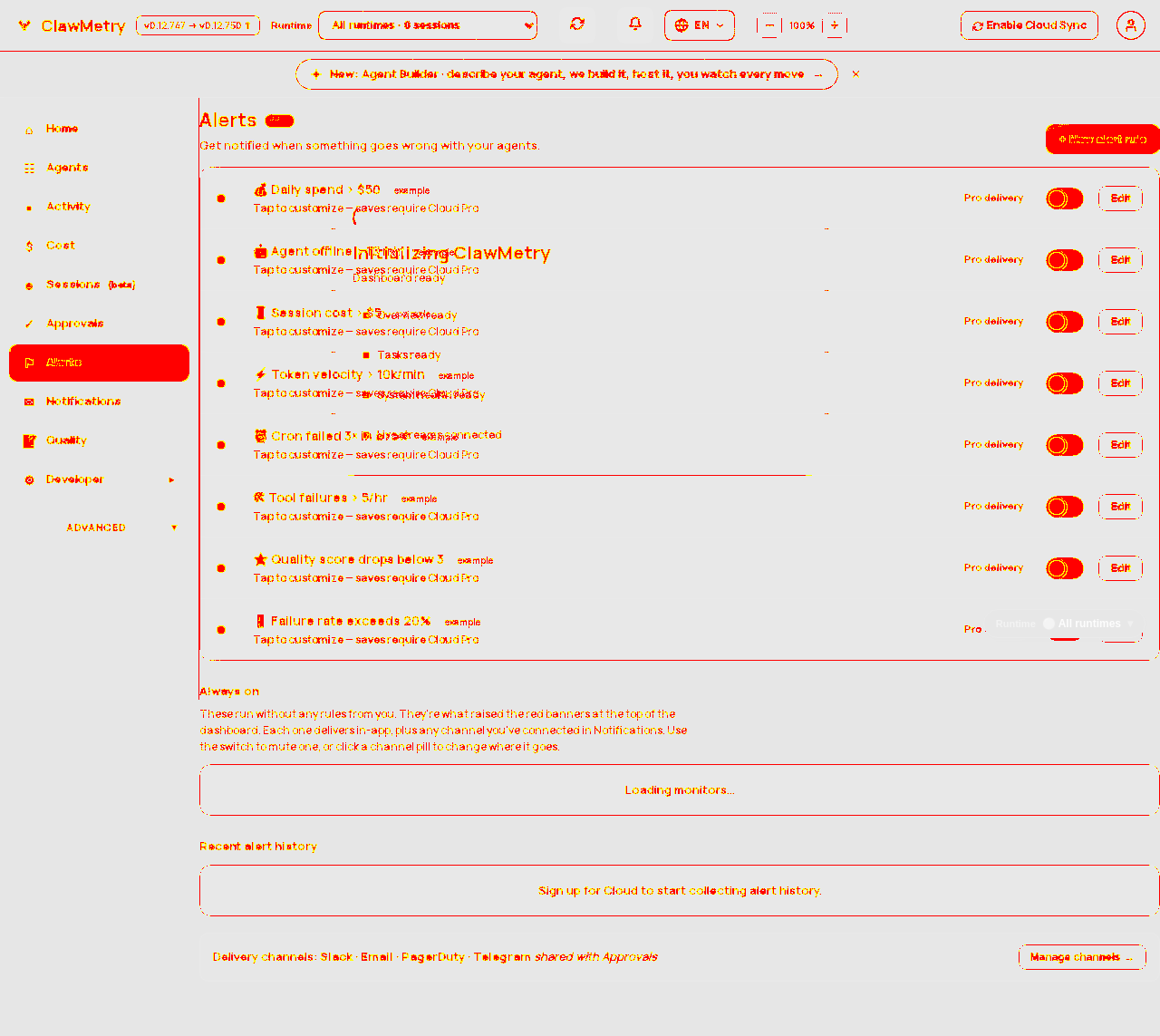Screen dimensions: 1160x1036
Task: Click the Cost dollar icon in the sidebar
Action: coord(29,247)
